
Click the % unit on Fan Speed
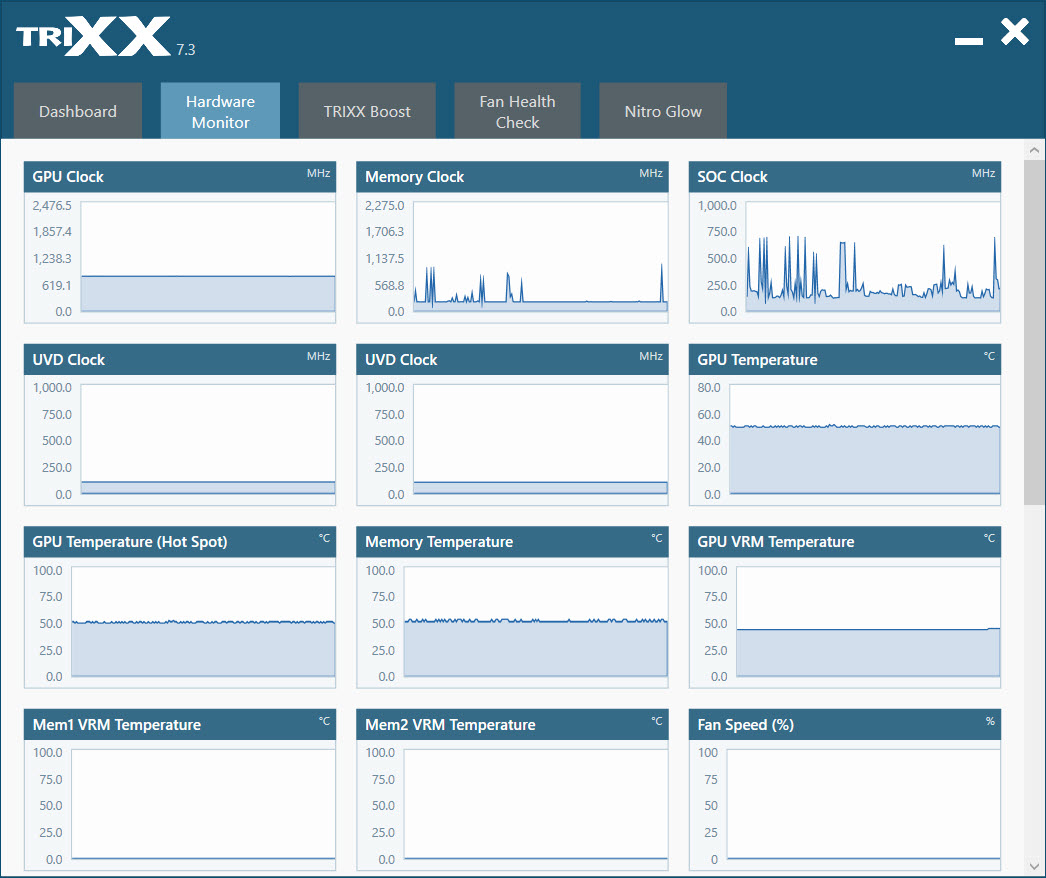[x=990, y=721]
